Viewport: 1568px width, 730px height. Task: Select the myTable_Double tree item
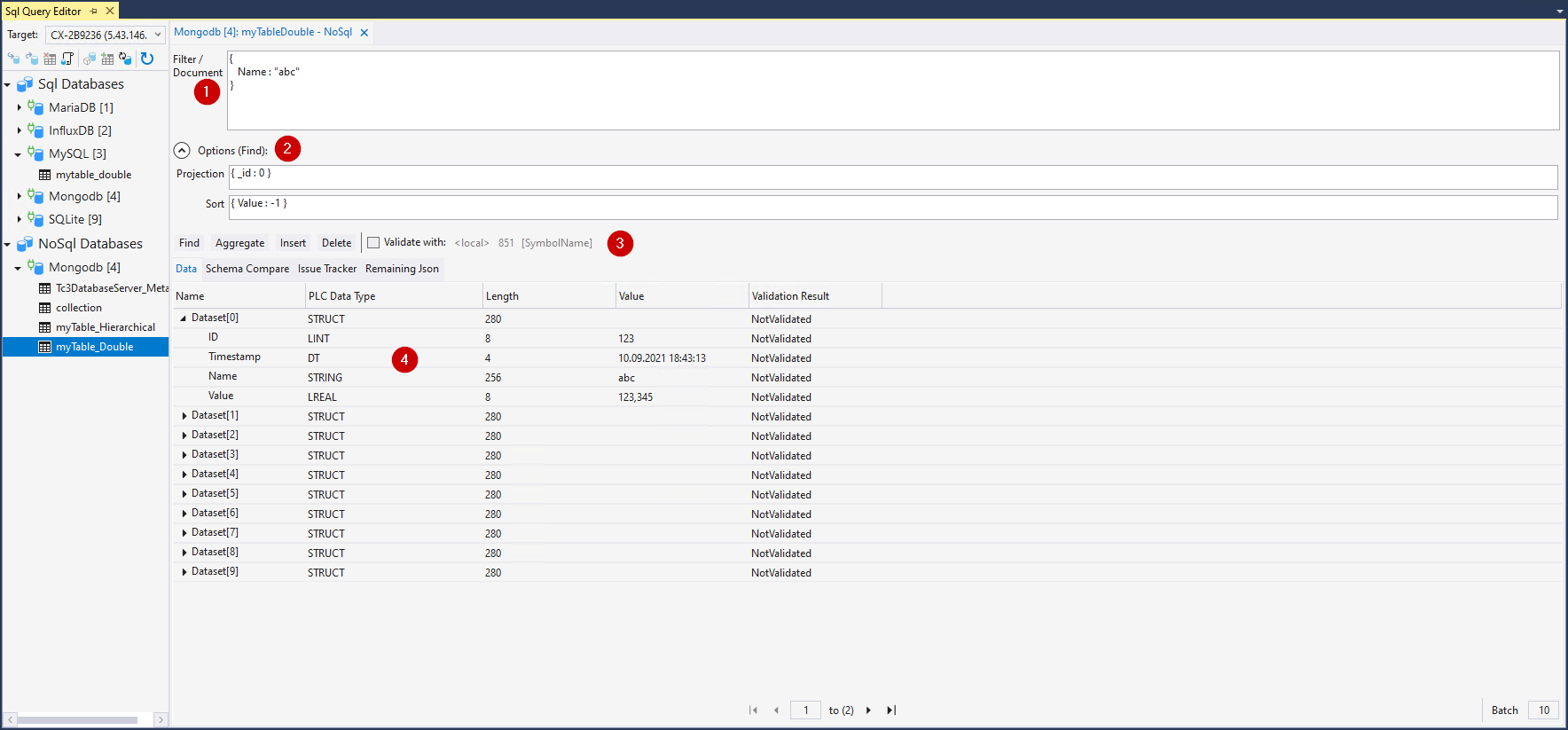(x=85, y=347)
